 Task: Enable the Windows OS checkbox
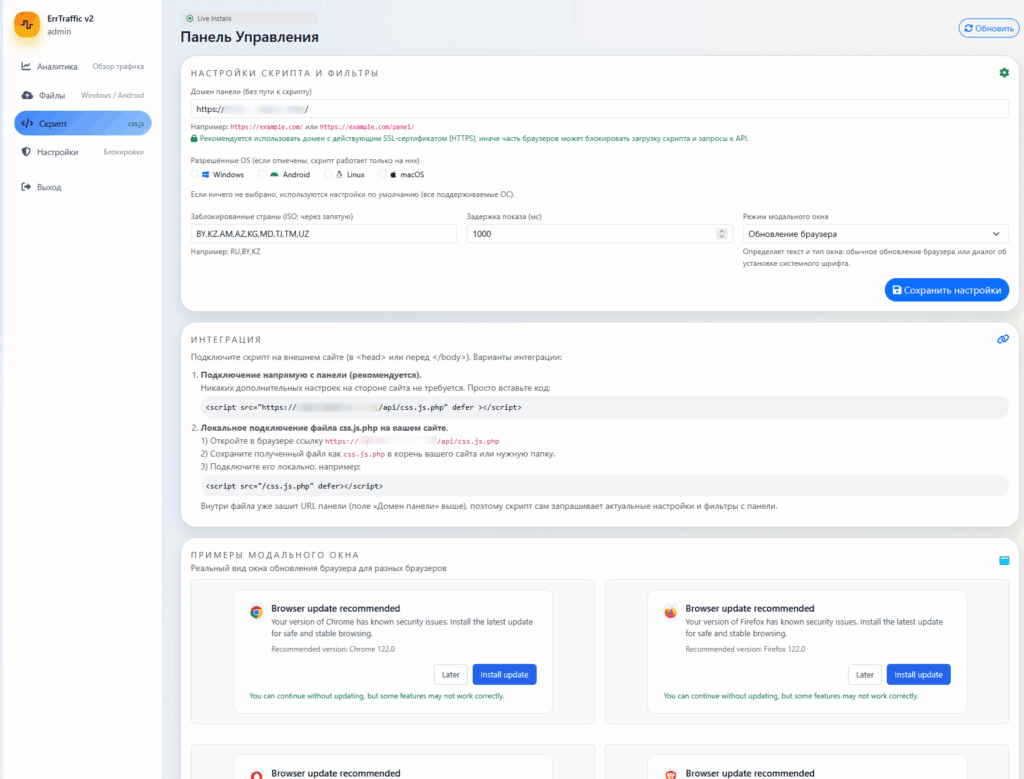pyautogui.click(x=195, y=174)
